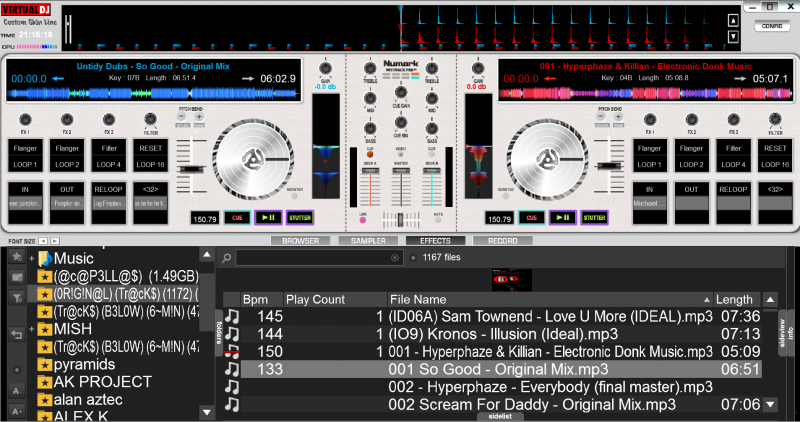The image size is (800, 422).
Task: Click the left deck RESET LOOP 16 pad
Action: [x=151, y=156]
